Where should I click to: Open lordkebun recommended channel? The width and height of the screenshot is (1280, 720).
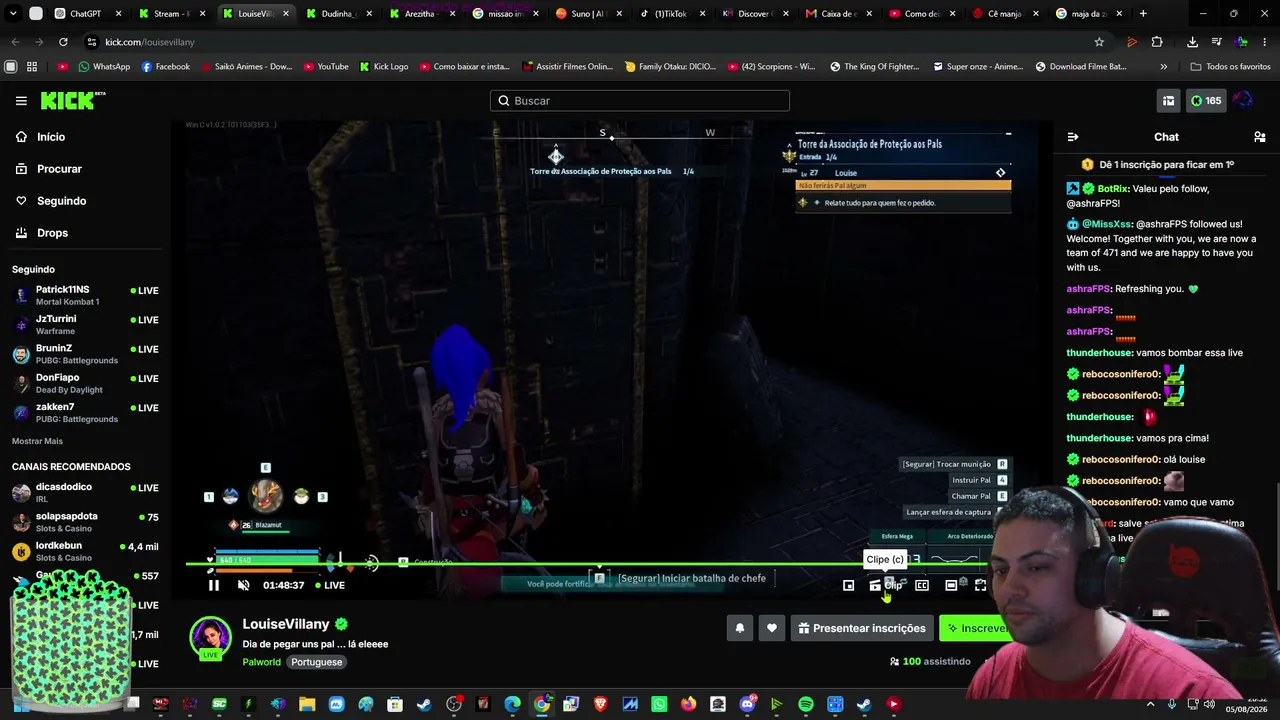(85, 551)
